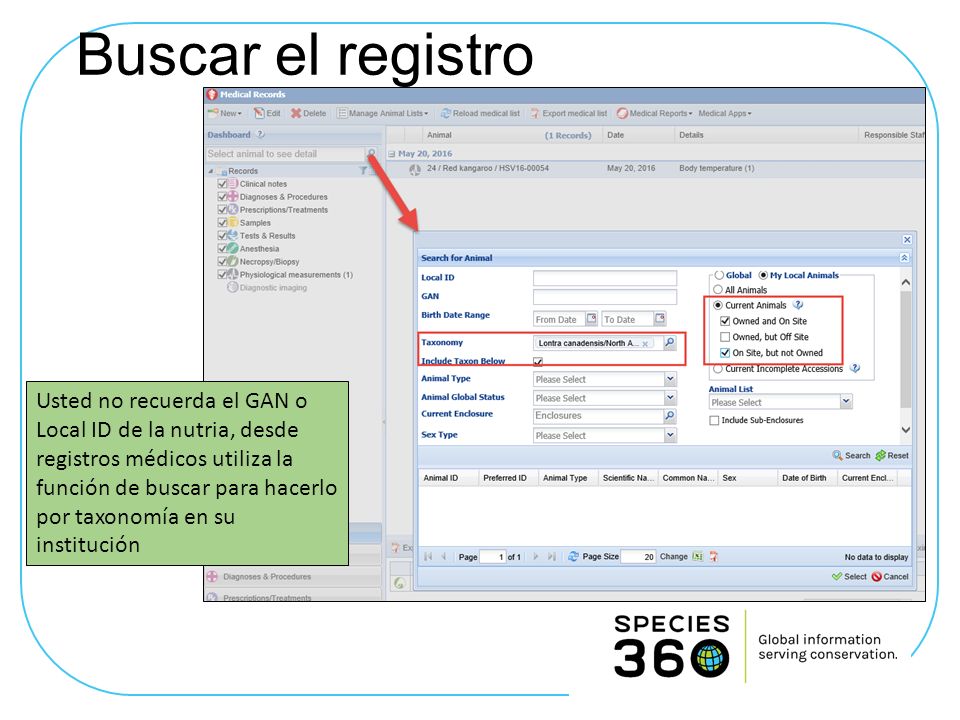Toggle Include Sub-Enclosures checkbox

coord(714,421)
